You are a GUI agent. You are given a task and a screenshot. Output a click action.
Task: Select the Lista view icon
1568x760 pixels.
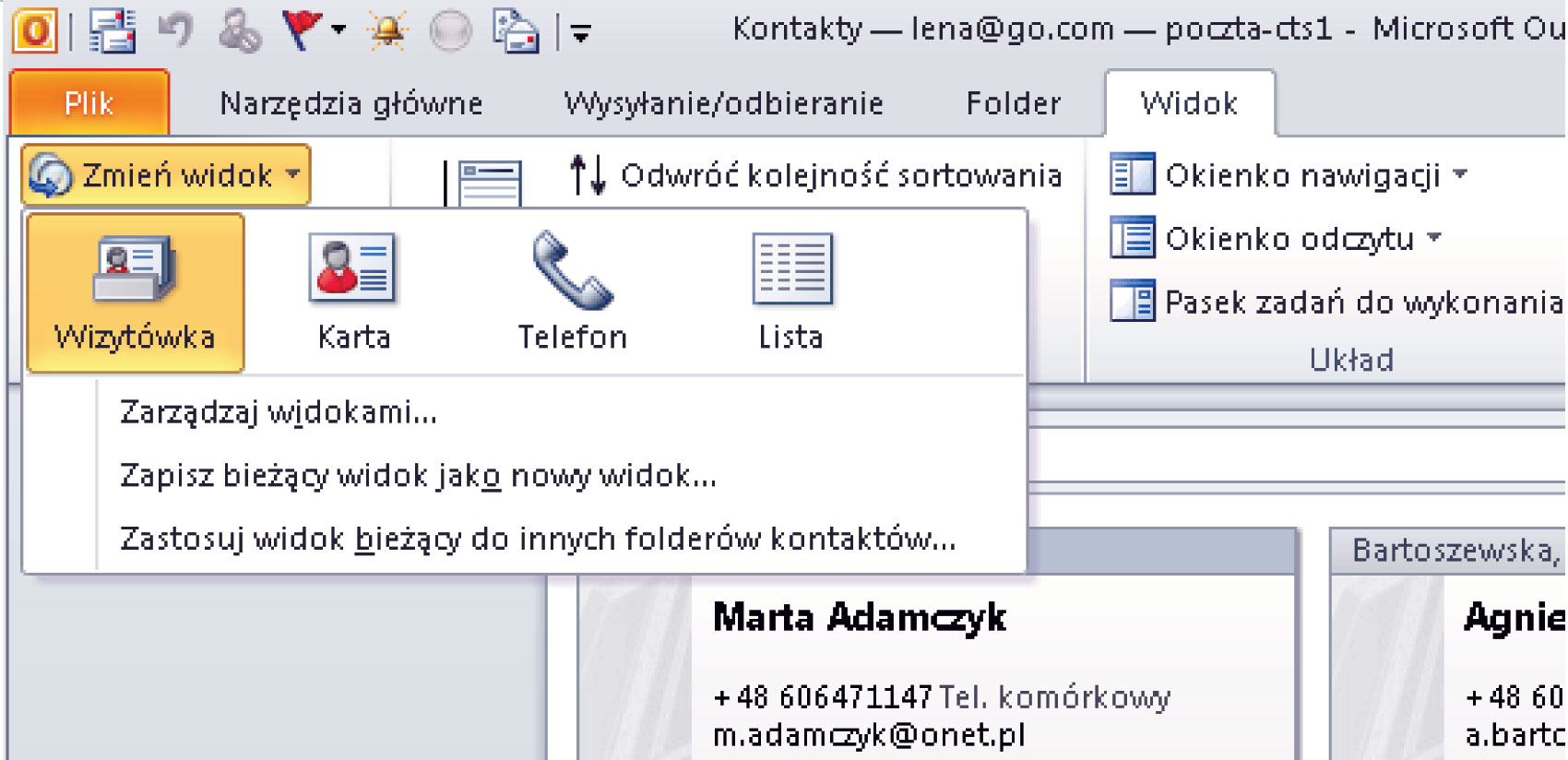[790, 292]
